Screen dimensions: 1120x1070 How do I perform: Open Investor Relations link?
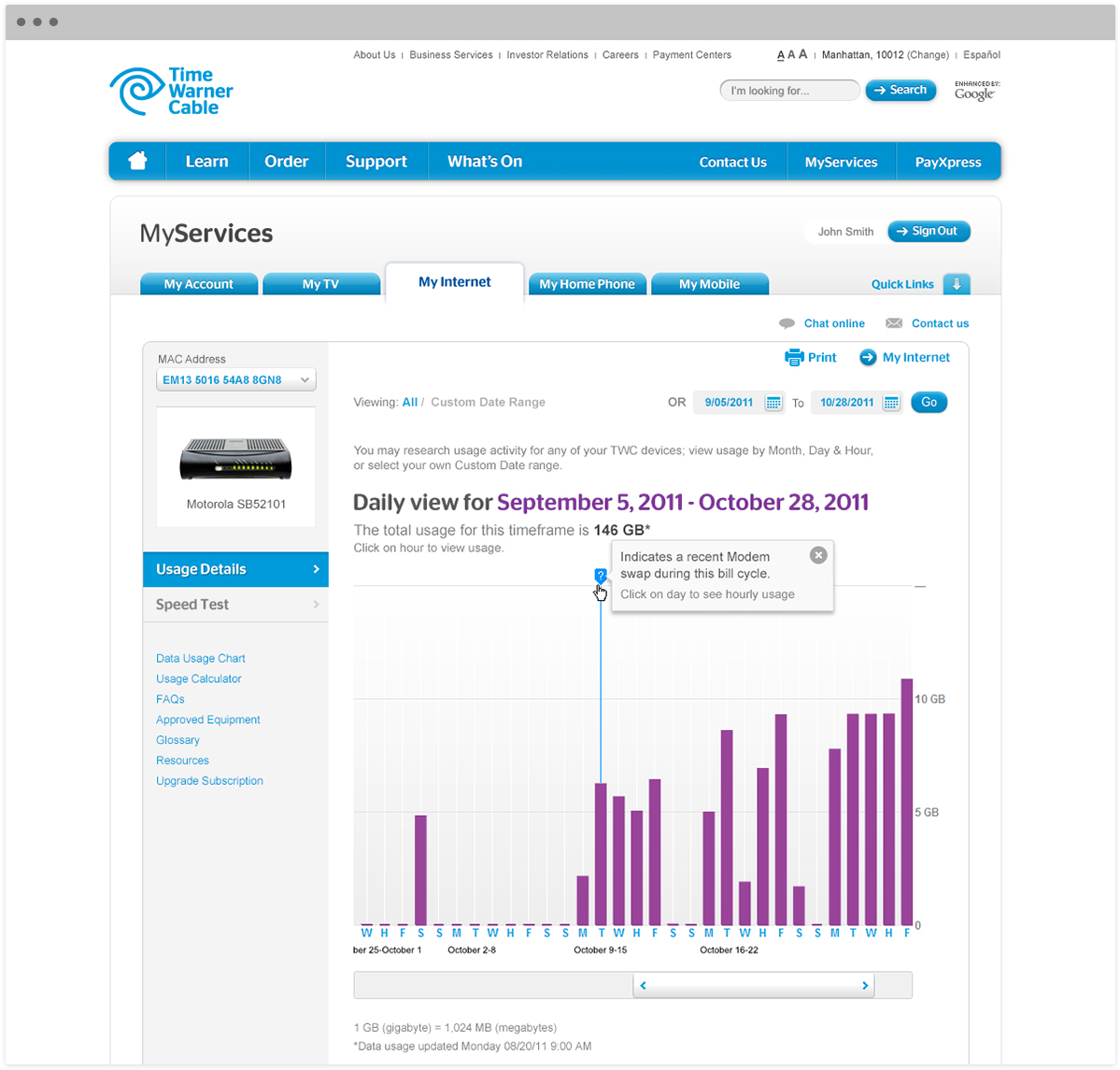(x=548, y=55)
